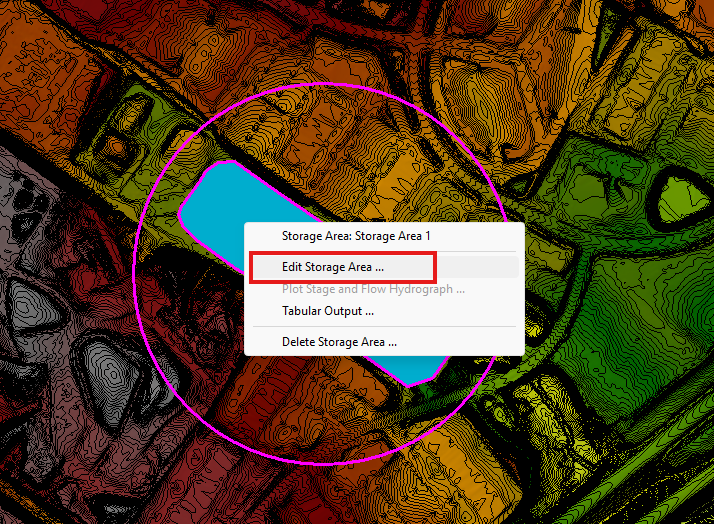Select Tabular Output menu entry
The height and width of the screenshot is (524, 714).
click(328, 311)
